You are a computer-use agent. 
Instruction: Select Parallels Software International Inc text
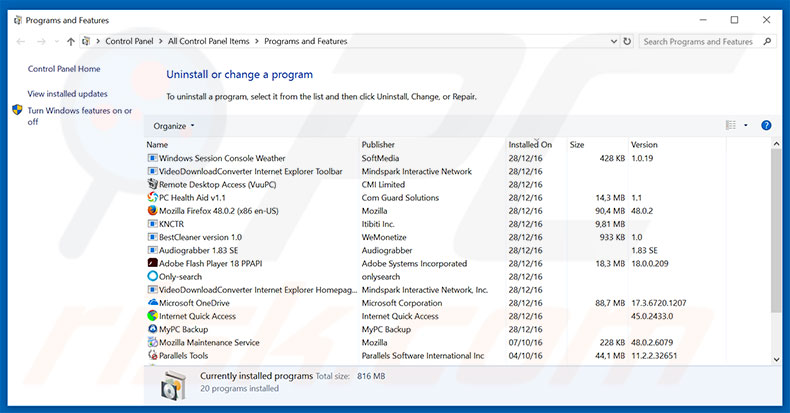(423, 355)
